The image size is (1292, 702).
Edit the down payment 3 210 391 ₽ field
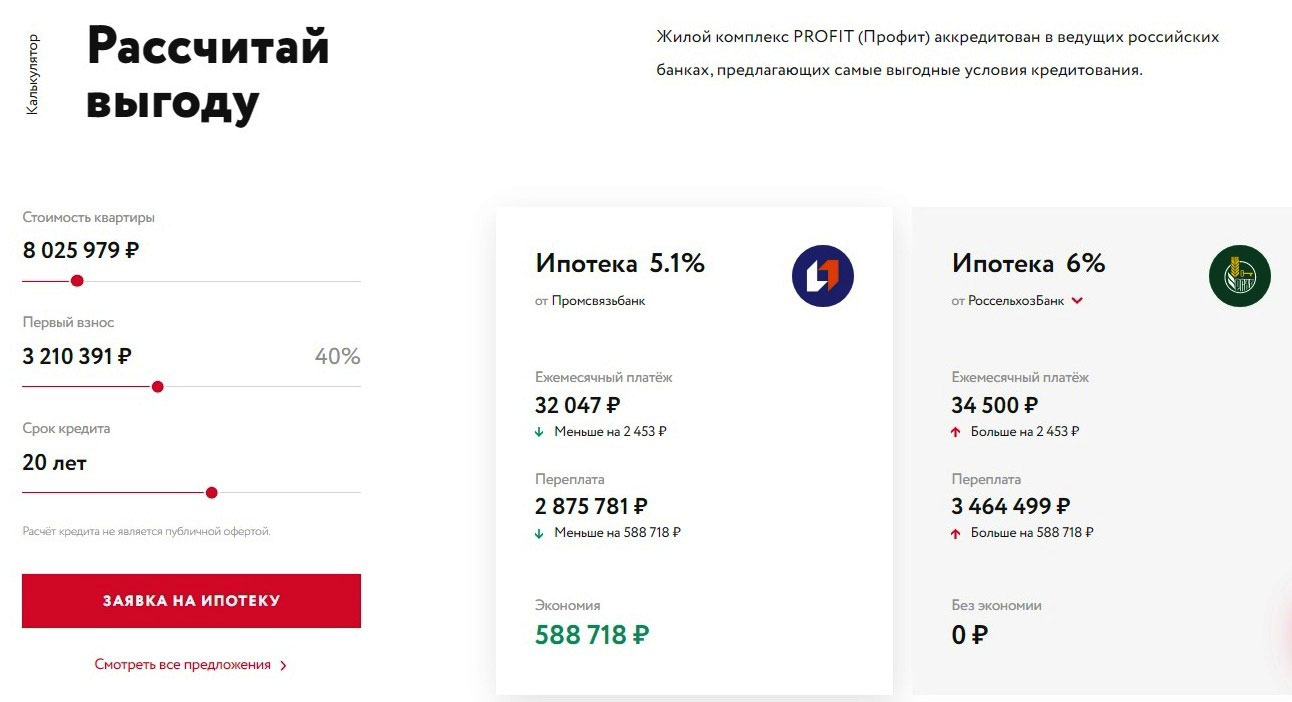77,356
